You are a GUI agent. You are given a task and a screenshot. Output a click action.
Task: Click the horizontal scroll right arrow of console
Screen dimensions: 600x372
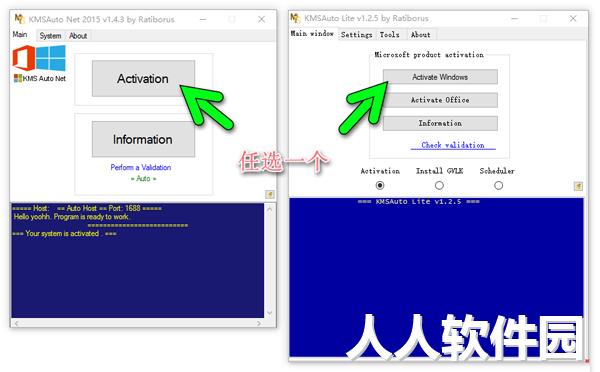pos(259,323)
